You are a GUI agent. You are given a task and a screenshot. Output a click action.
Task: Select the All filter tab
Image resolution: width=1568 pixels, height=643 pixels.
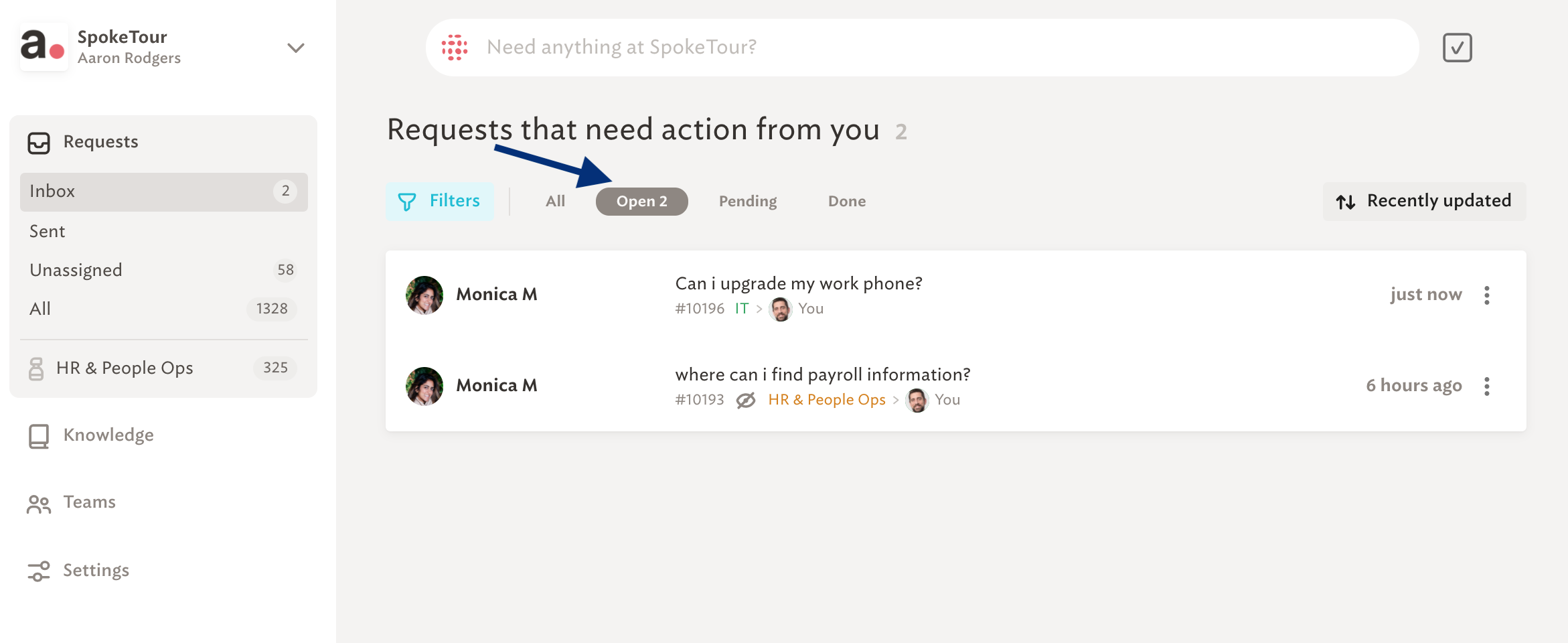[x=555, y=202]
